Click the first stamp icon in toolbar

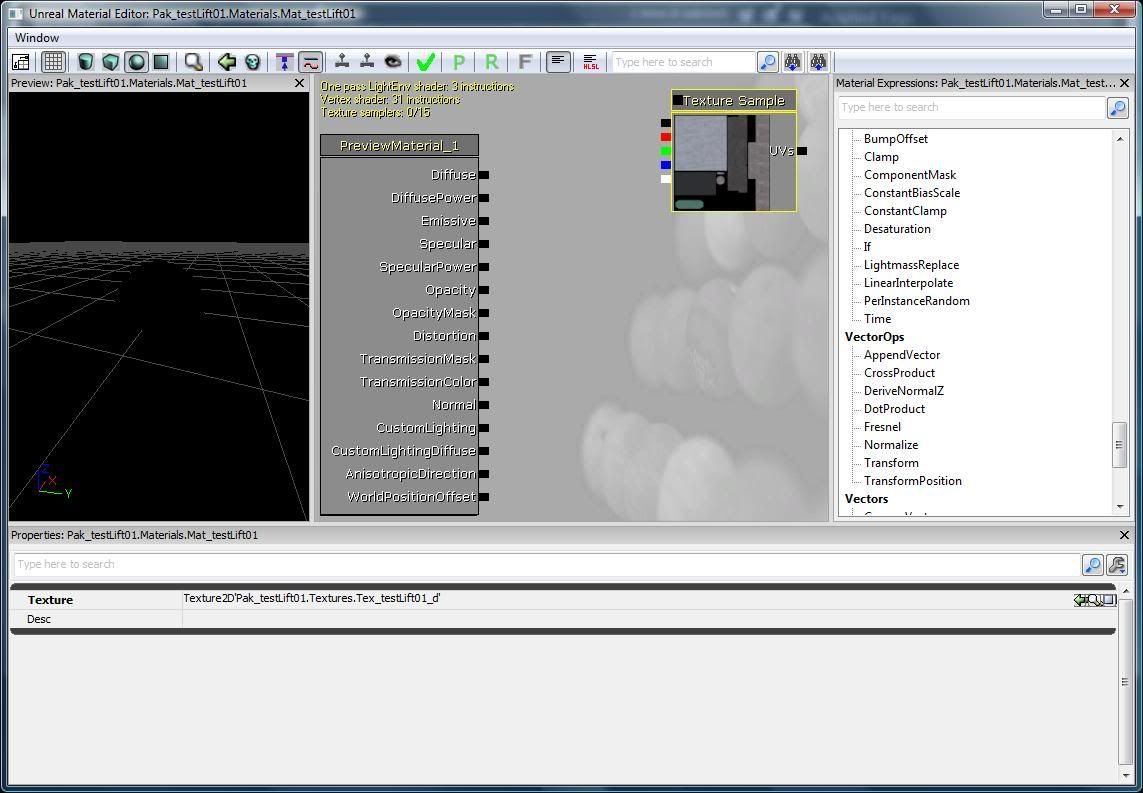point(342,62)
